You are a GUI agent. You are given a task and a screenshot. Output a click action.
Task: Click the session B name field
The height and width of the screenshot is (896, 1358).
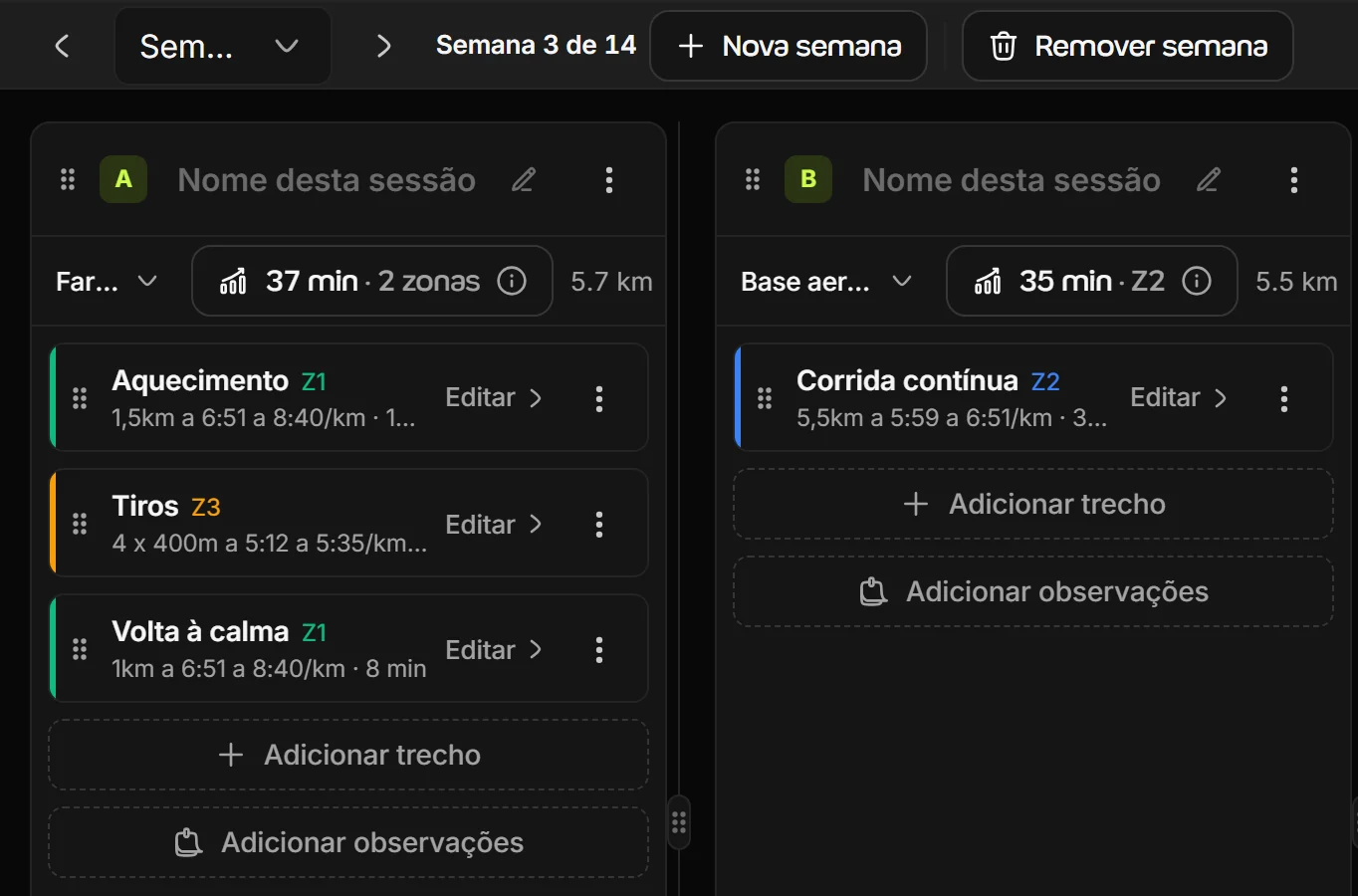pyautogui.click(x=1012, y=179)
